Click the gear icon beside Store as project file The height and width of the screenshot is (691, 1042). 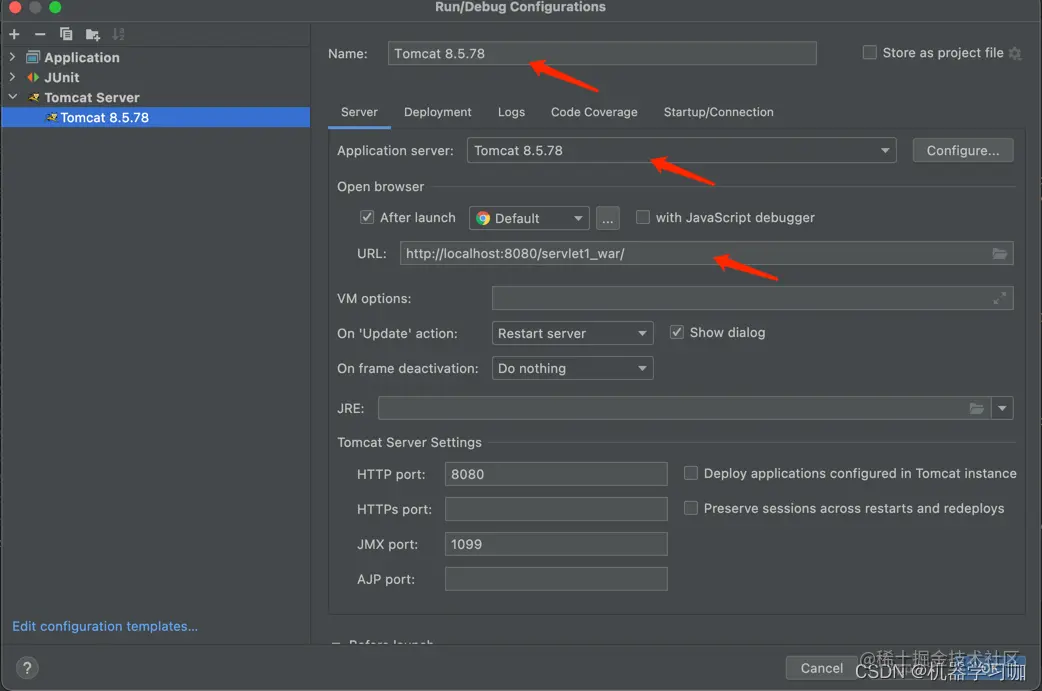click(x=1015, y=53)
